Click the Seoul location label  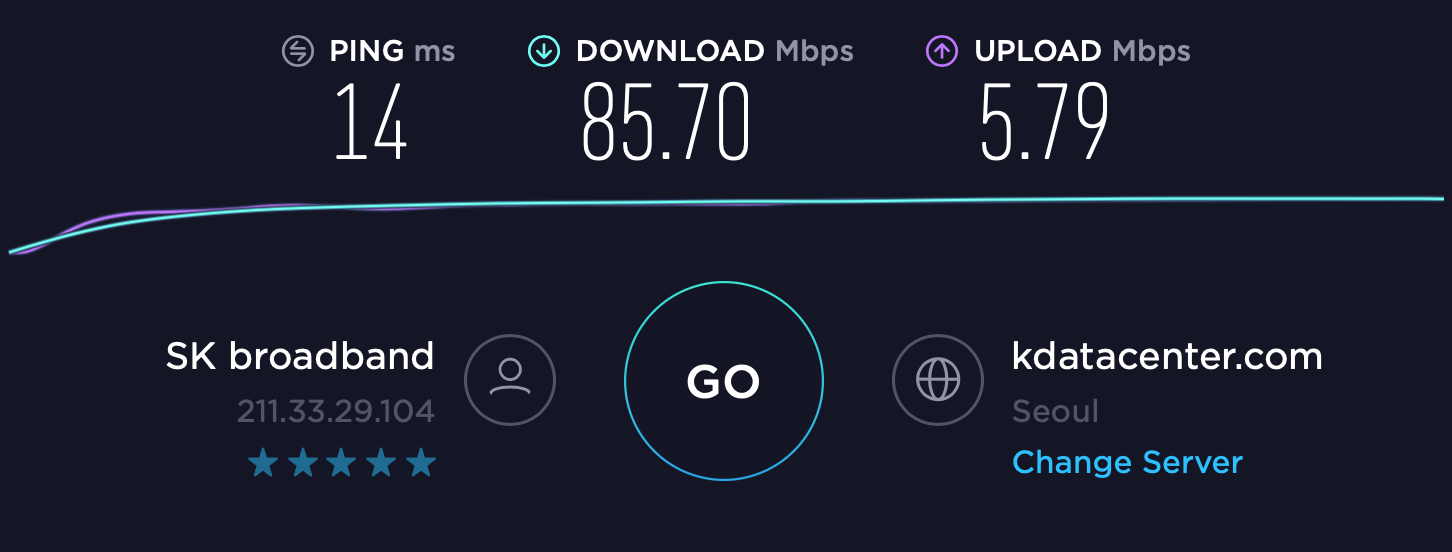[x=1055, y=411]
